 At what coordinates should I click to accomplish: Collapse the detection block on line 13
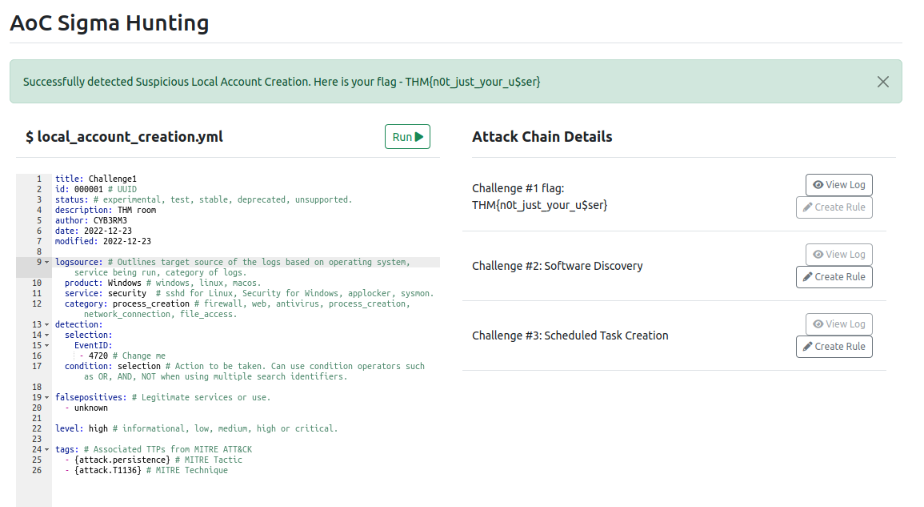point(47,324)
